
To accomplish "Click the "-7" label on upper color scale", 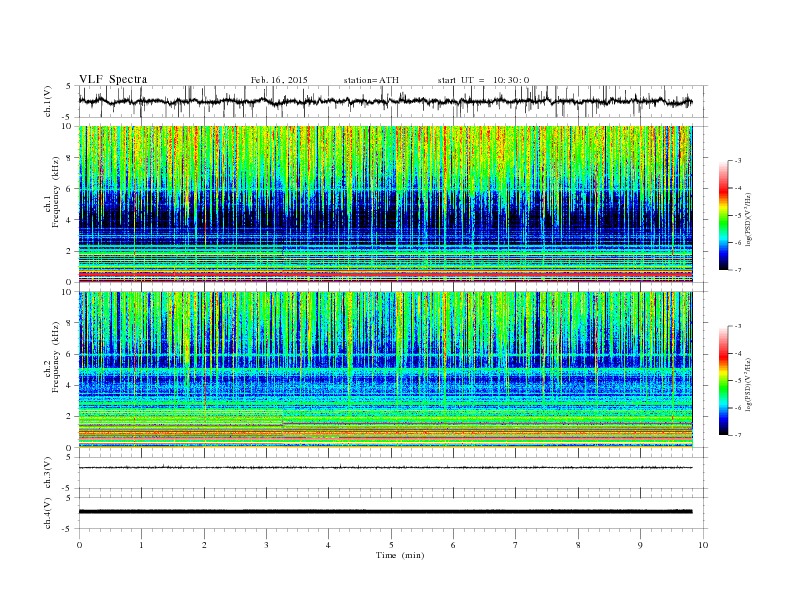I will [738, 270].
